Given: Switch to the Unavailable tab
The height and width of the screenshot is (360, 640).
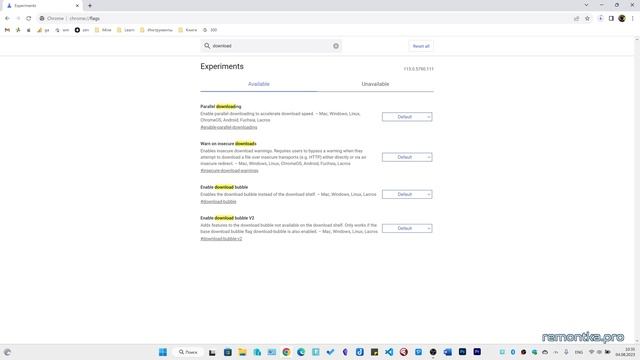Looking at the screenshot, I should 375,84.
